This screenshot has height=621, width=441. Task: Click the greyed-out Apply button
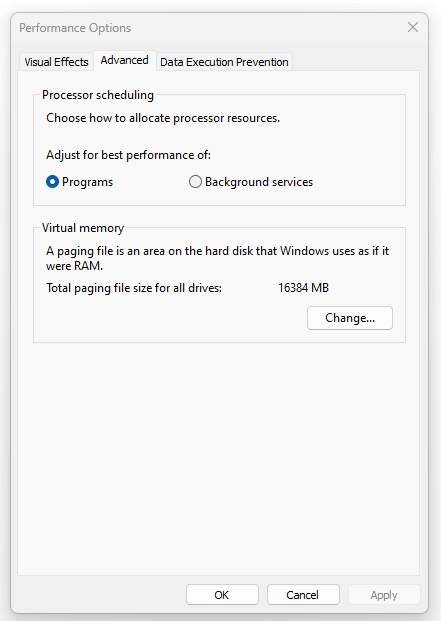pos(384,594)
